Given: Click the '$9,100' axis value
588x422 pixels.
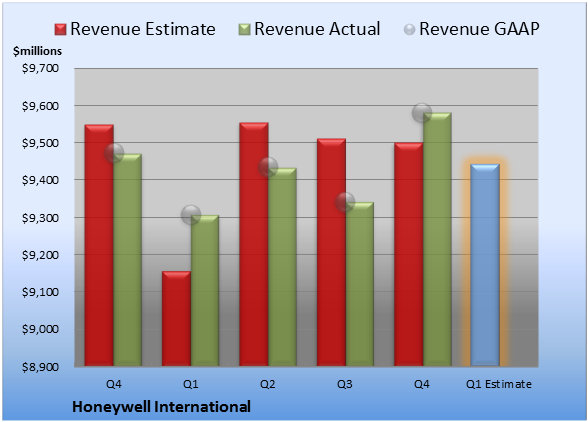Looking at the screenshot, I should pyautogui.click(x=40, y=292).
